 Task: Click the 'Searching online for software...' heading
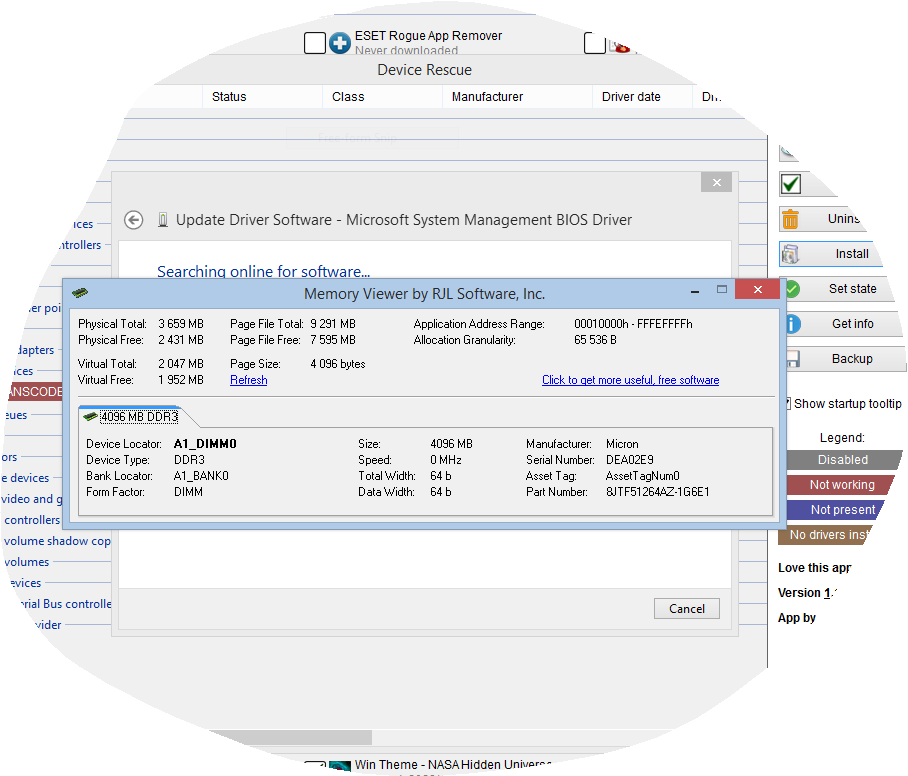[x=263, y=271]
